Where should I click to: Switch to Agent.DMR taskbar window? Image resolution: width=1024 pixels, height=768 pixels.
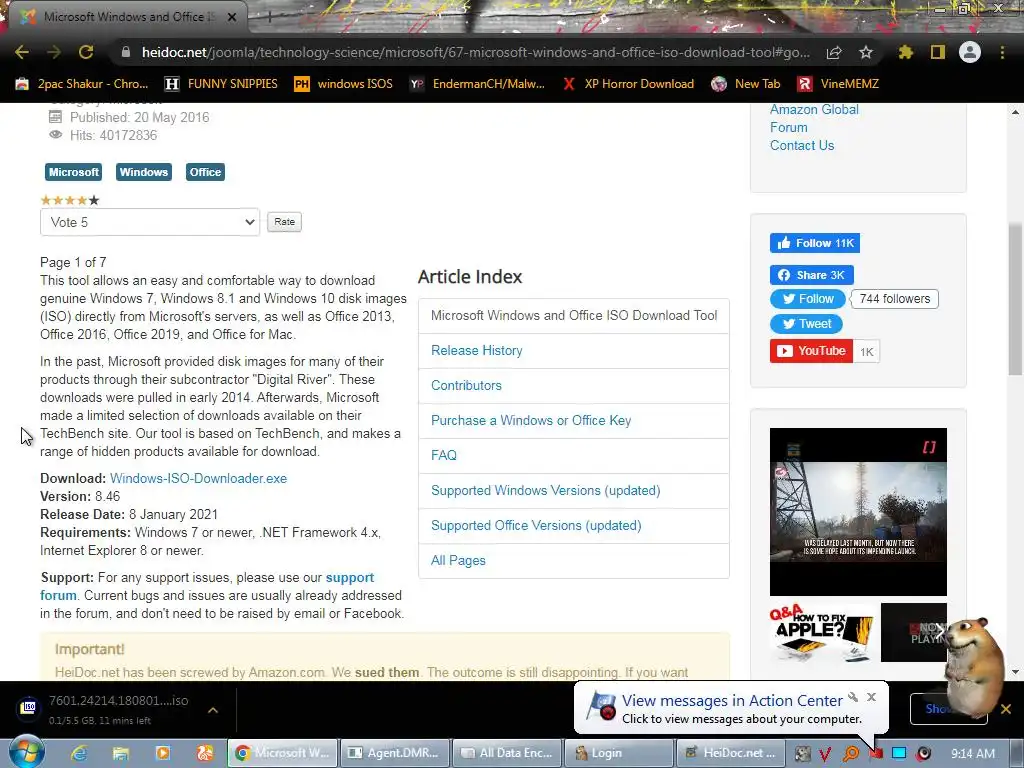(396, 753)
